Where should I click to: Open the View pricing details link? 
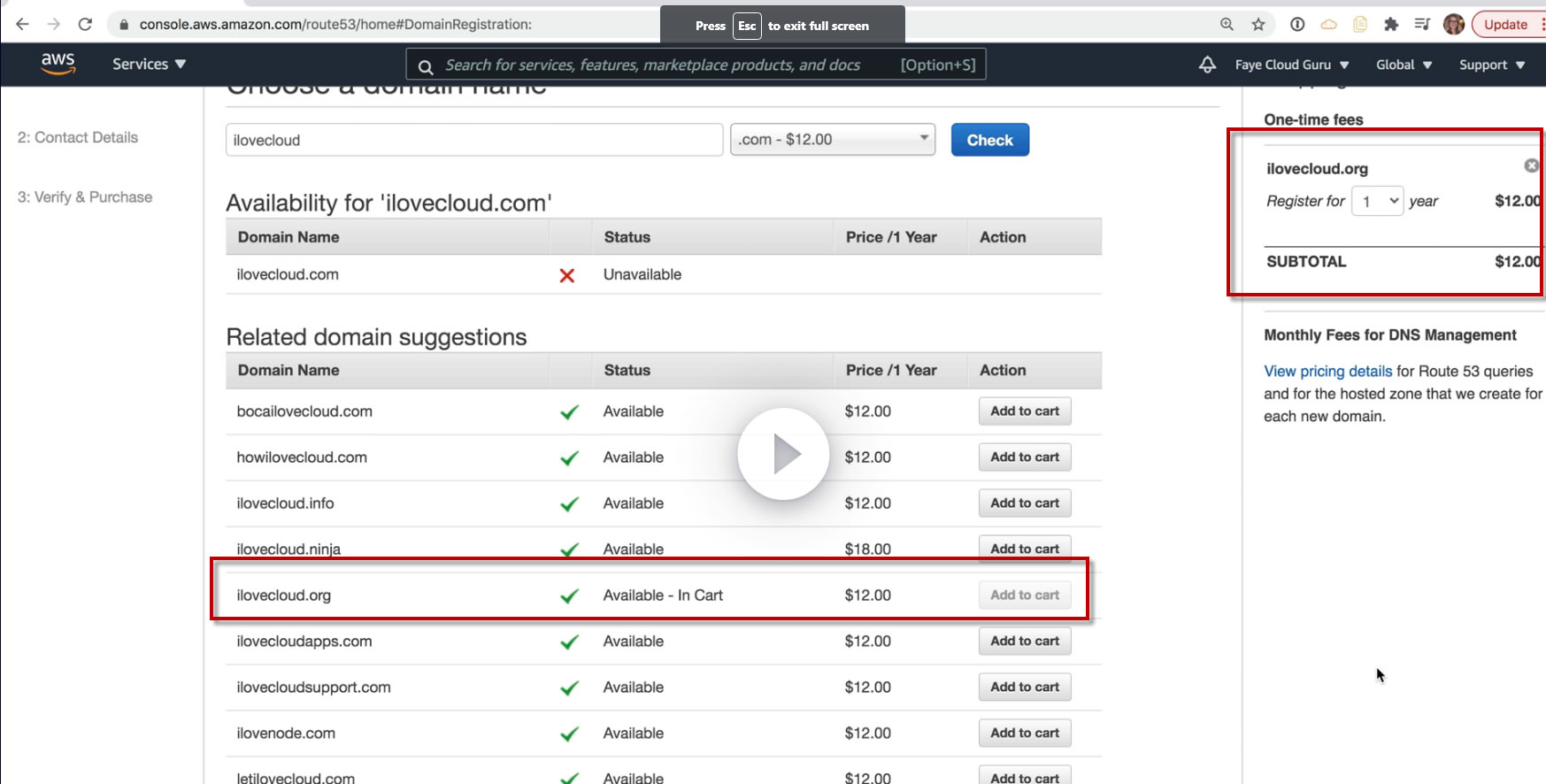[x=1327, y=372]
